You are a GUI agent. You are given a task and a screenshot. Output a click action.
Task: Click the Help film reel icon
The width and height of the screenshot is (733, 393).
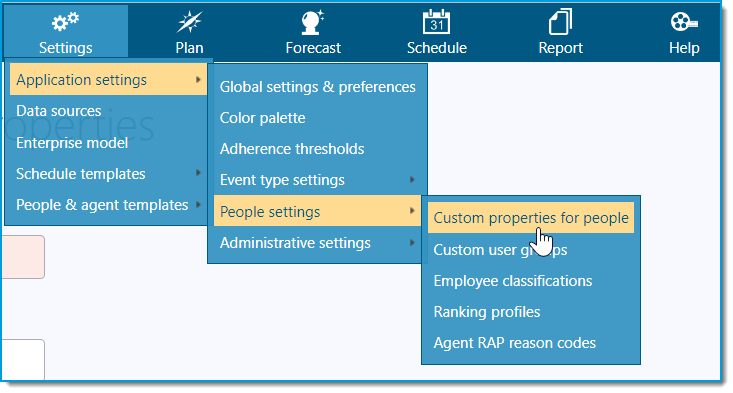(684, 22)
